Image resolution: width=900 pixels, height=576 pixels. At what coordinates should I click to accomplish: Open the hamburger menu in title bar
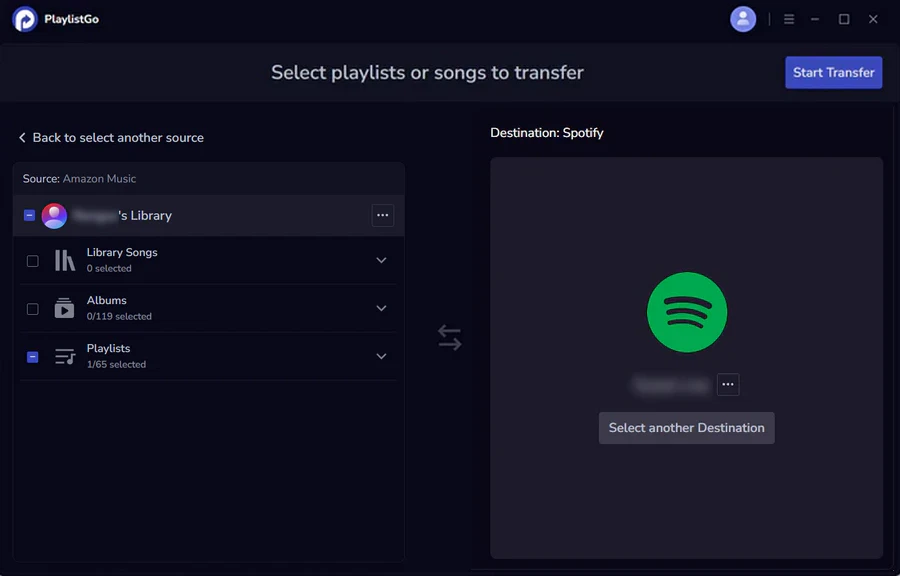pos(789,20)
